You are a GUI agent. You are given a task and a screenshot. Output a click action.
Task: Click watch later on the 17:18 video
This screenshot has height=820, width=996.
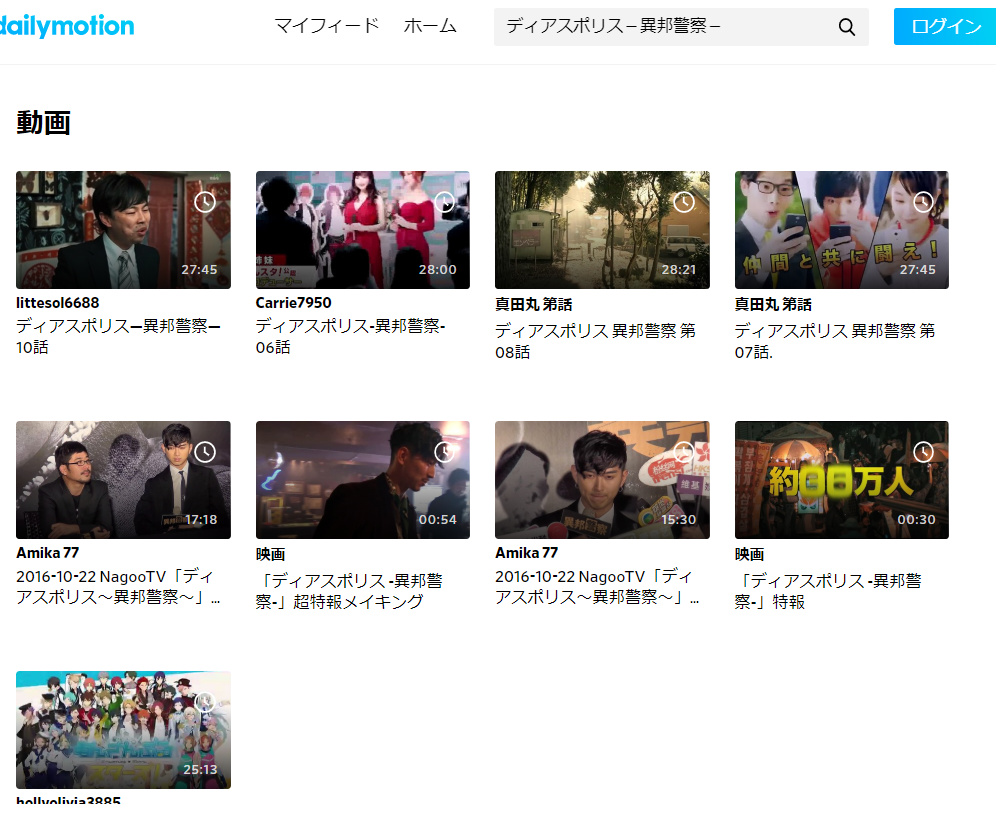coord(205,452)
